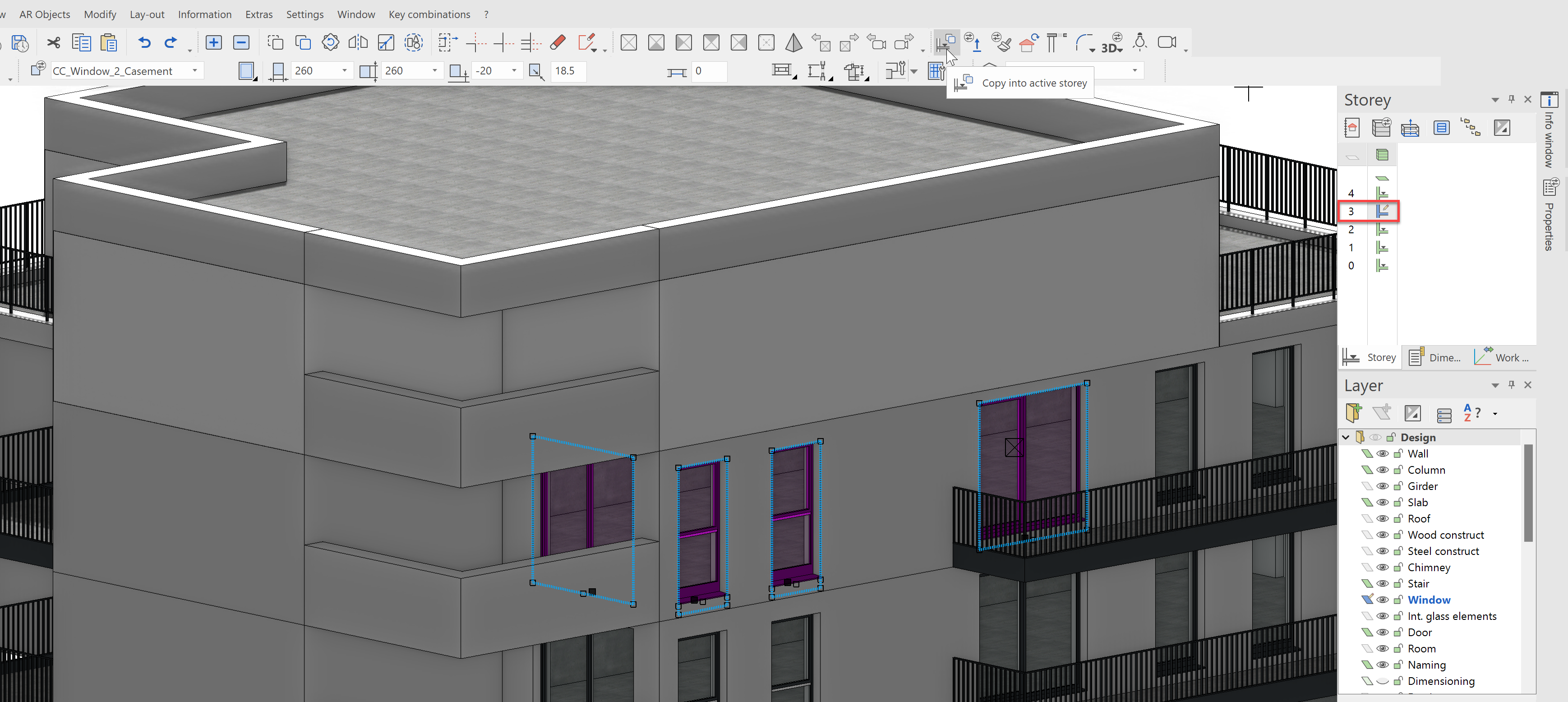1568x702 pixels.
Task: Click the blue plus zoom-in icon
Action: coord(214,42)
